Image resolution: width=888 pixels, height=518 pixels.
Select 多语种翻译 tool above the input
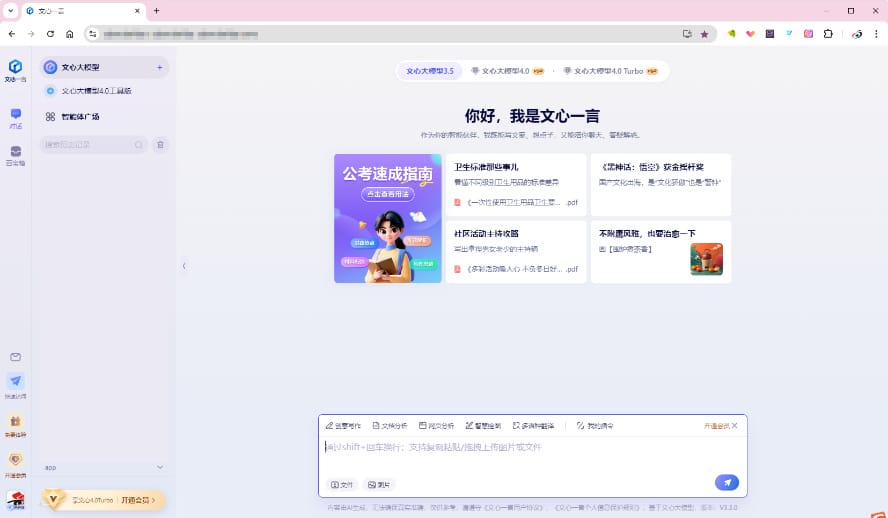pyautogui.click(x=533, y=426)
